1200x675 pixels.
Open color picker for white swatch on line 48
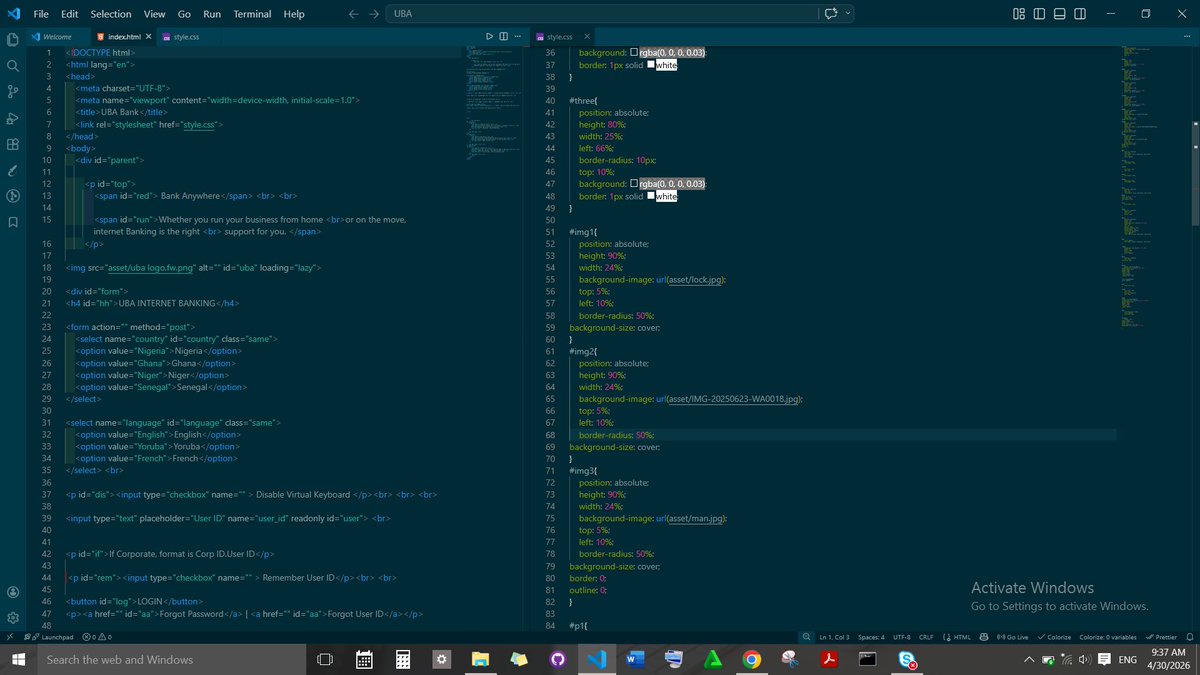coord(651,196)
